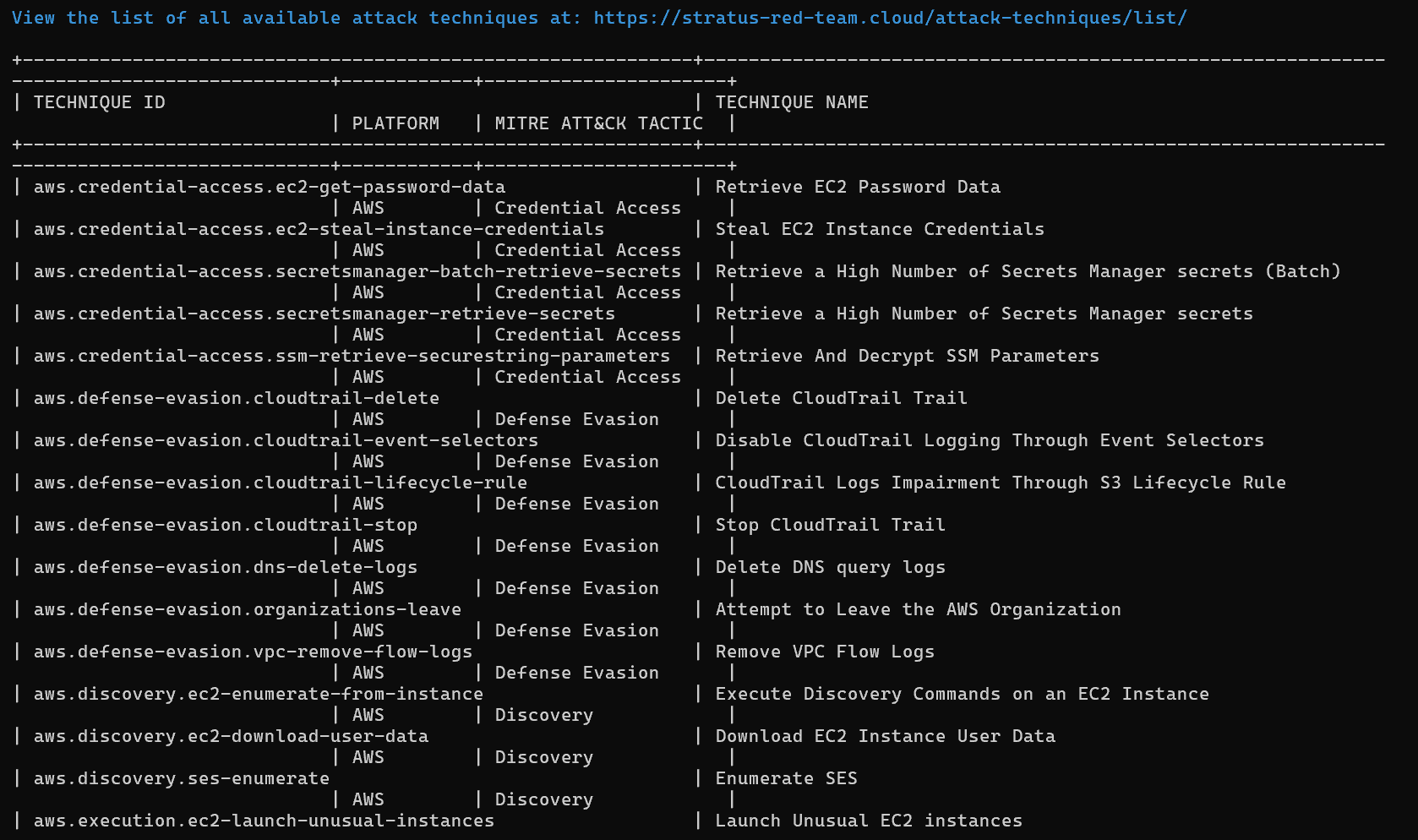
Task: Click AWS platform cell under dns-delete-logs row
Action: tap(368, 588)
